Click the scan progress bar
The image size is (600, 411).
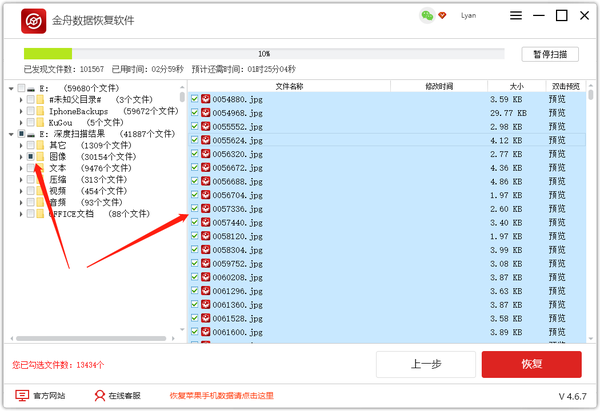click(x=265, y=54)
